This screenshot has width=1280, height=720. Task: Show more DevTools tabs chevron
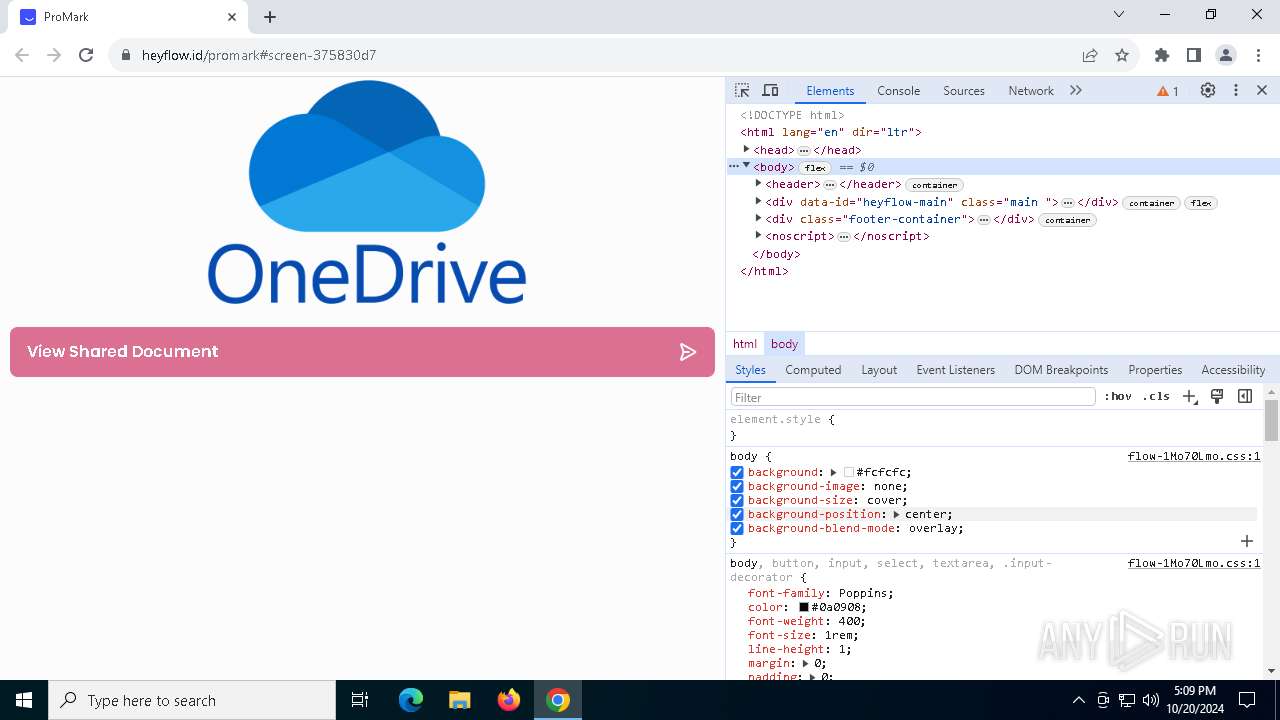pos(1076,90)
